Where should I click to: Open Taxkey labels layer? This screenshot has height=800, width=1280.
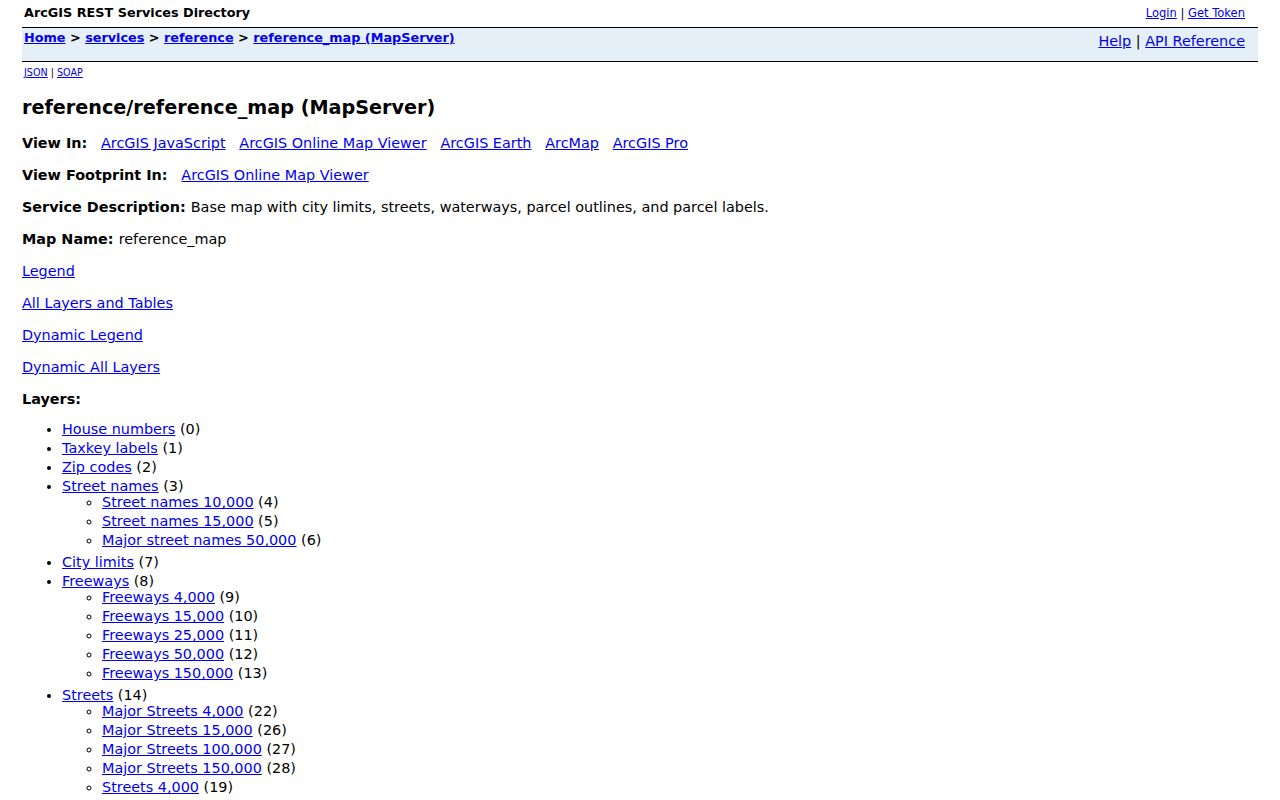[110, 448]
